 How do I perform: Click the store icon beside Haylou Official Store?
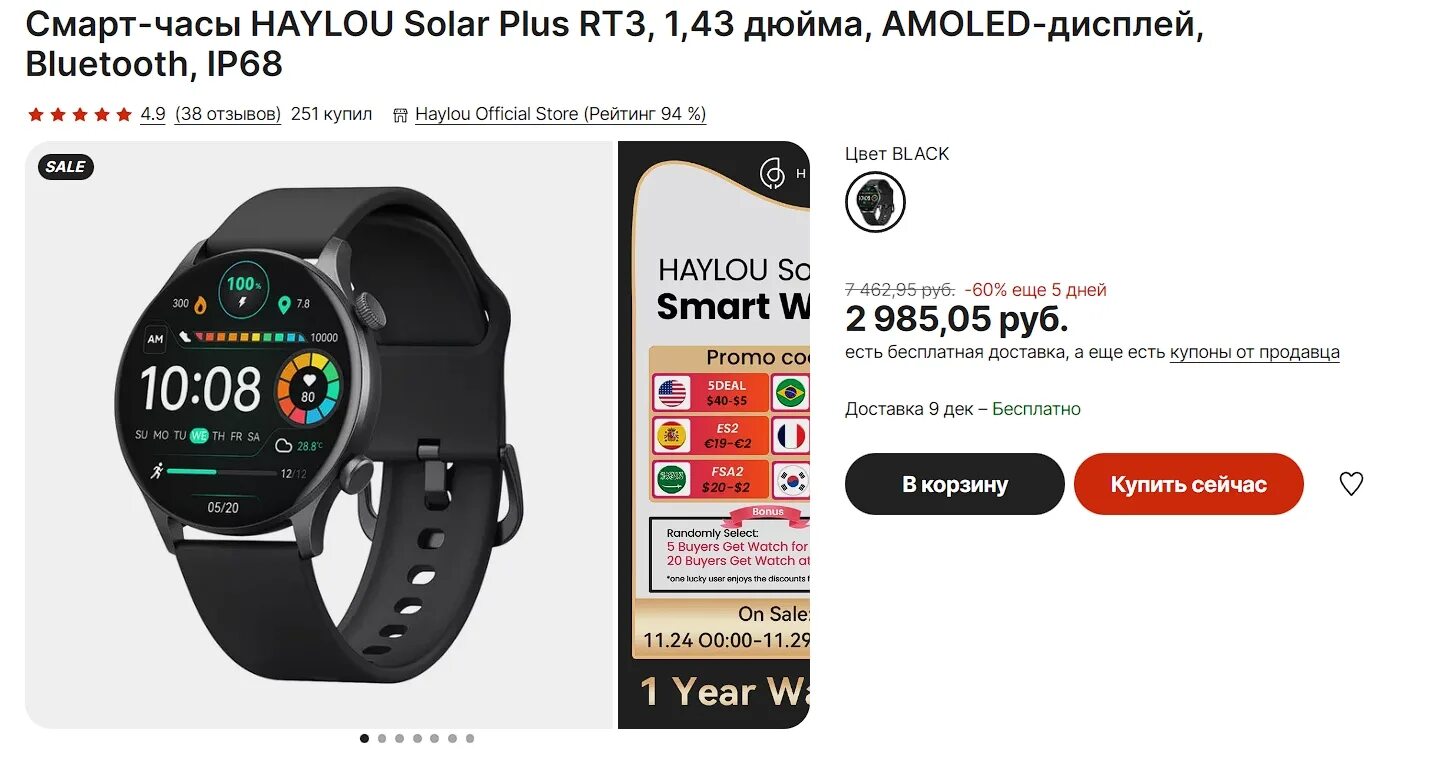coord(401,115)
